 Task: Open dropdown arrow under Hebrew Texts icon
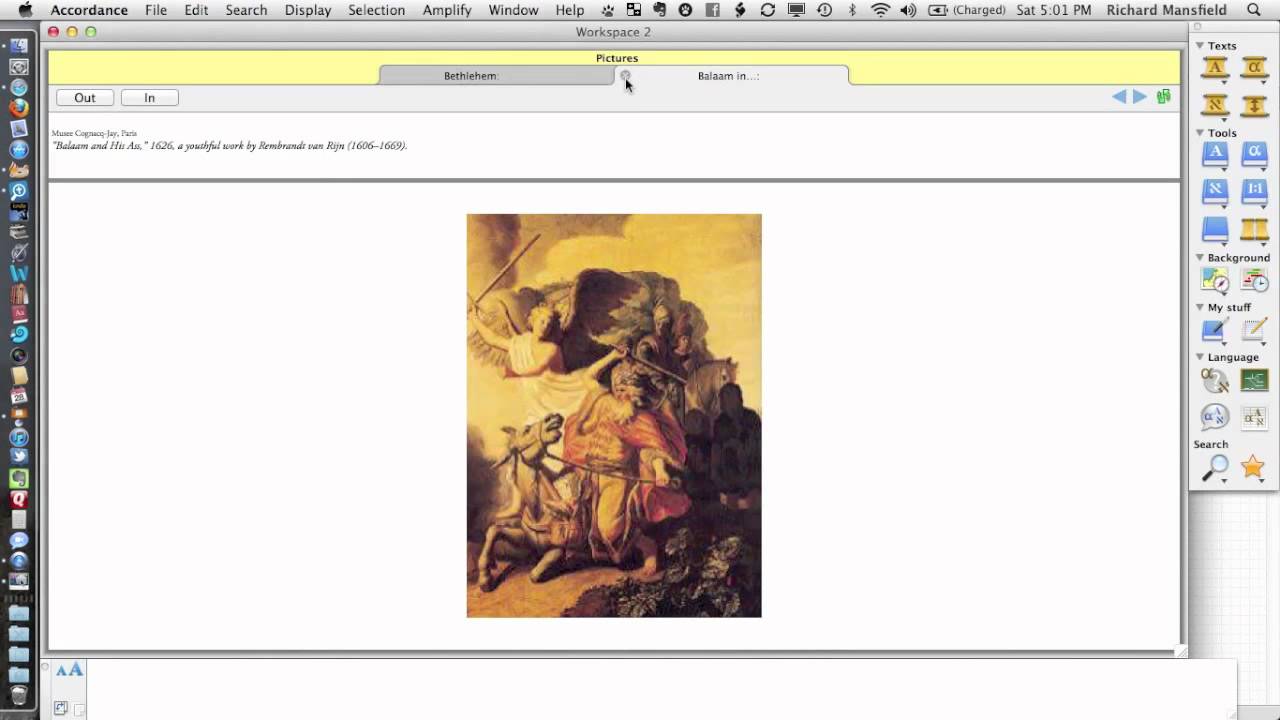click(1224, 118)
